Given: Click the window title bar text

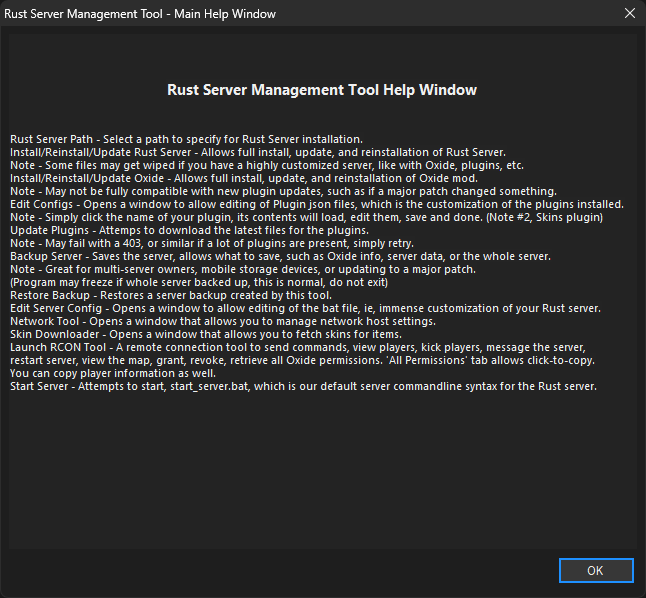Looking at the screenshot, I should pyautogui.click(x=142, y=14).
